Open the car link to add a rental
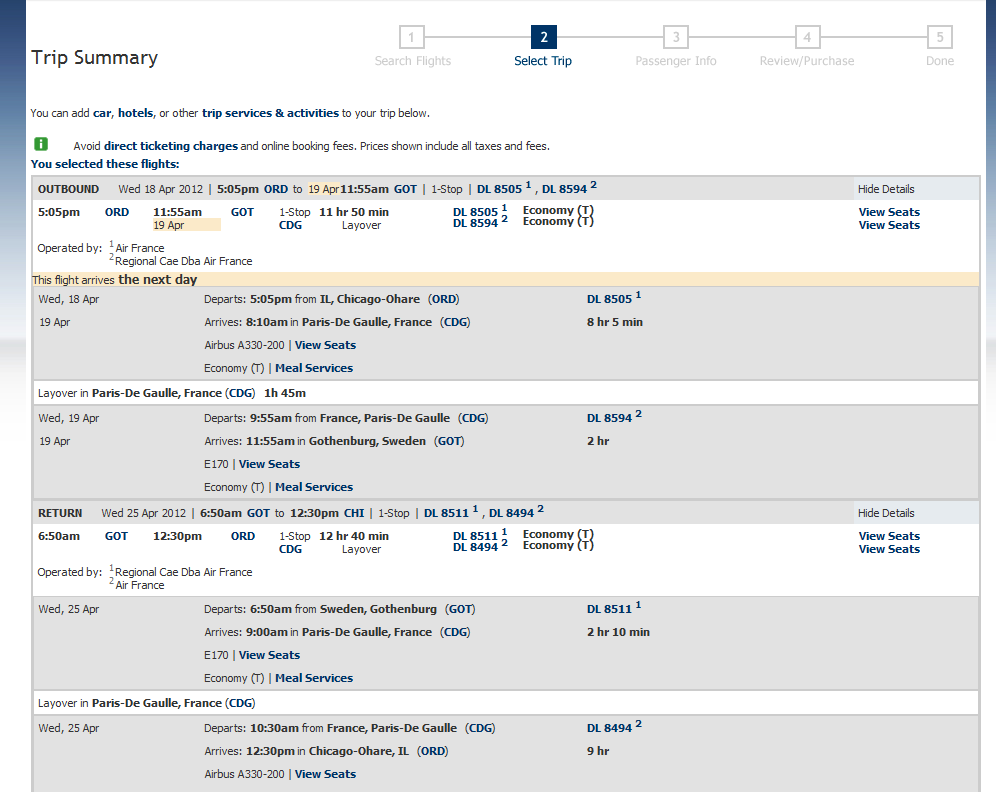This screenshot has width=996, height=792. pos(102,113)
